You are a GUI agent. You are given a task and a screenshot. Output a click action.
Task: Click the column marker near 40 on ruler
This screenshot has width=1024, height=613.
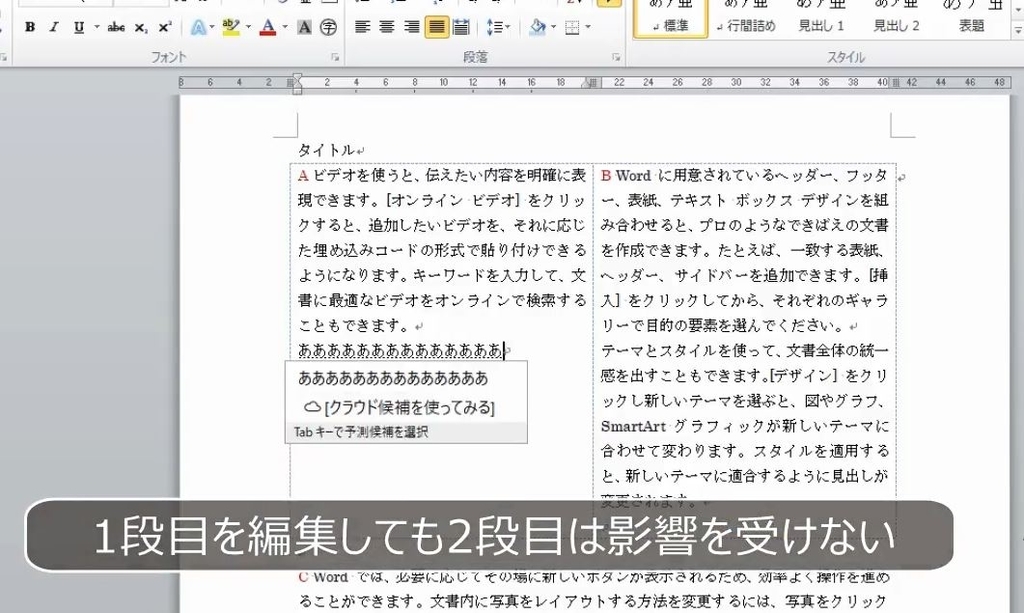(x=895, y=83)
